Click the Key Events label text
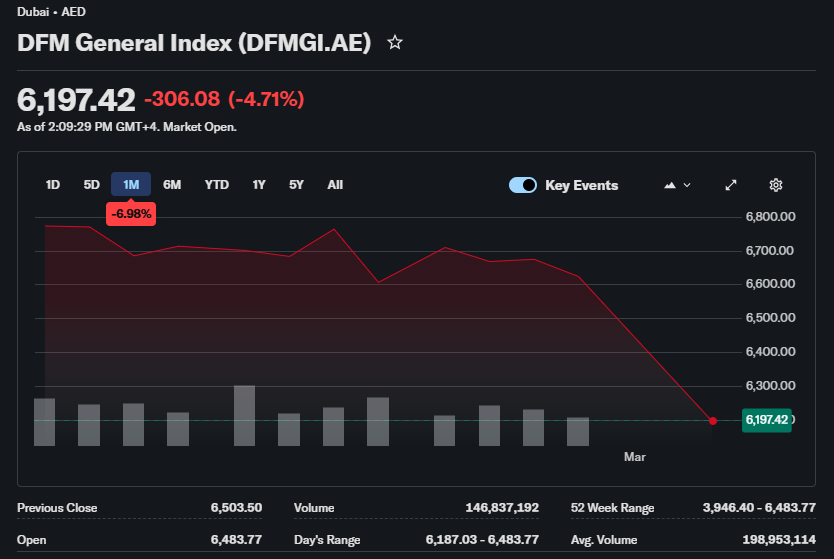 581,185
